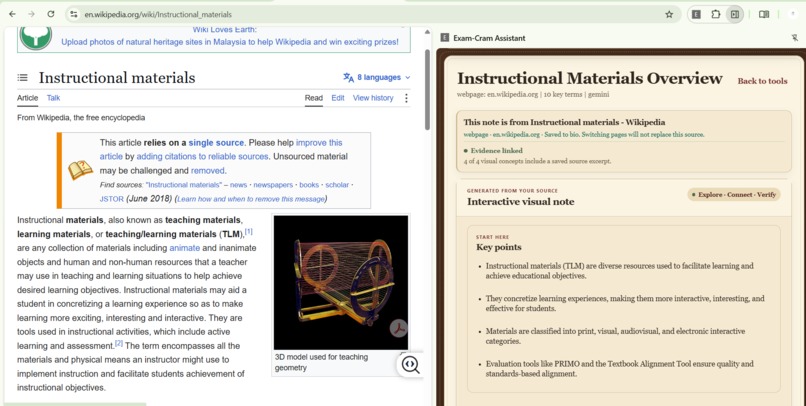Click the 'Interactive visual note' heading
The width and height of the screenshot is (806, 406).
tap(520, 201)
